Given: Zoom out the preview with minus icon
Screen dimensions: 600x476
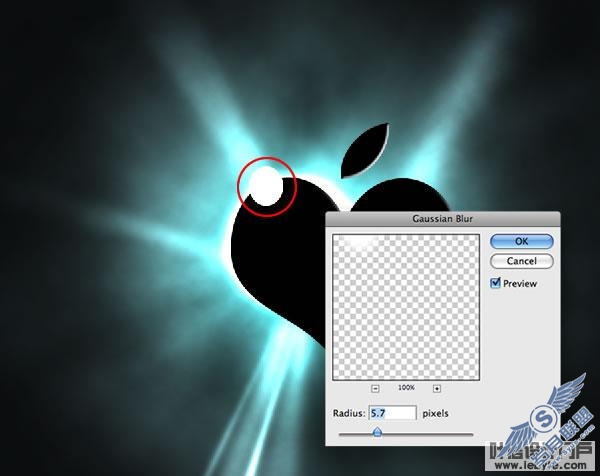Looking at the screenshot, I should tap(375, 388).
